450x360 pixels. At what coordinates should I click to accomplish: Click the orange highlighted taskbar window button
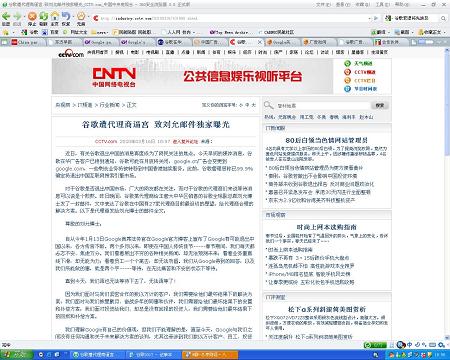click(x=210, y=355)
